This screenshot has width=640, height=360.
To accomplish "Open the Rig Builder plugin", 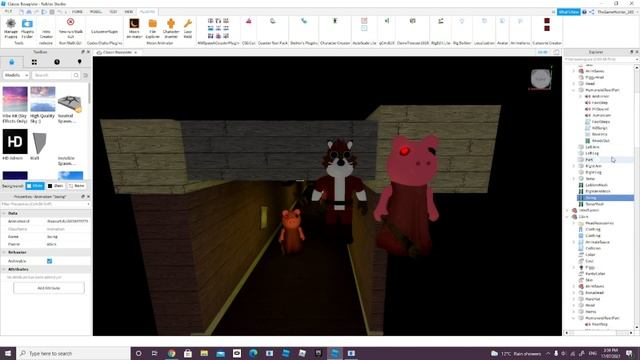I will (x=462, y=21).
